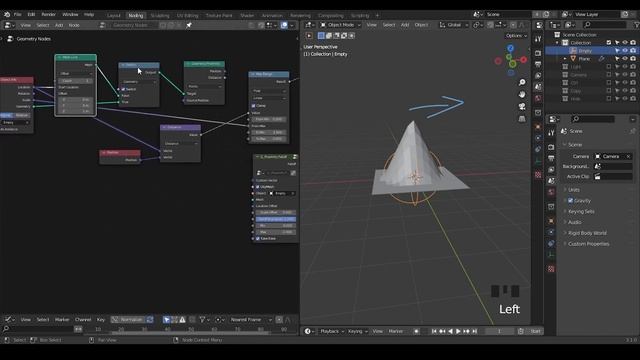
Task: Open the node editor type dropdown
Action: pos(9,25)
